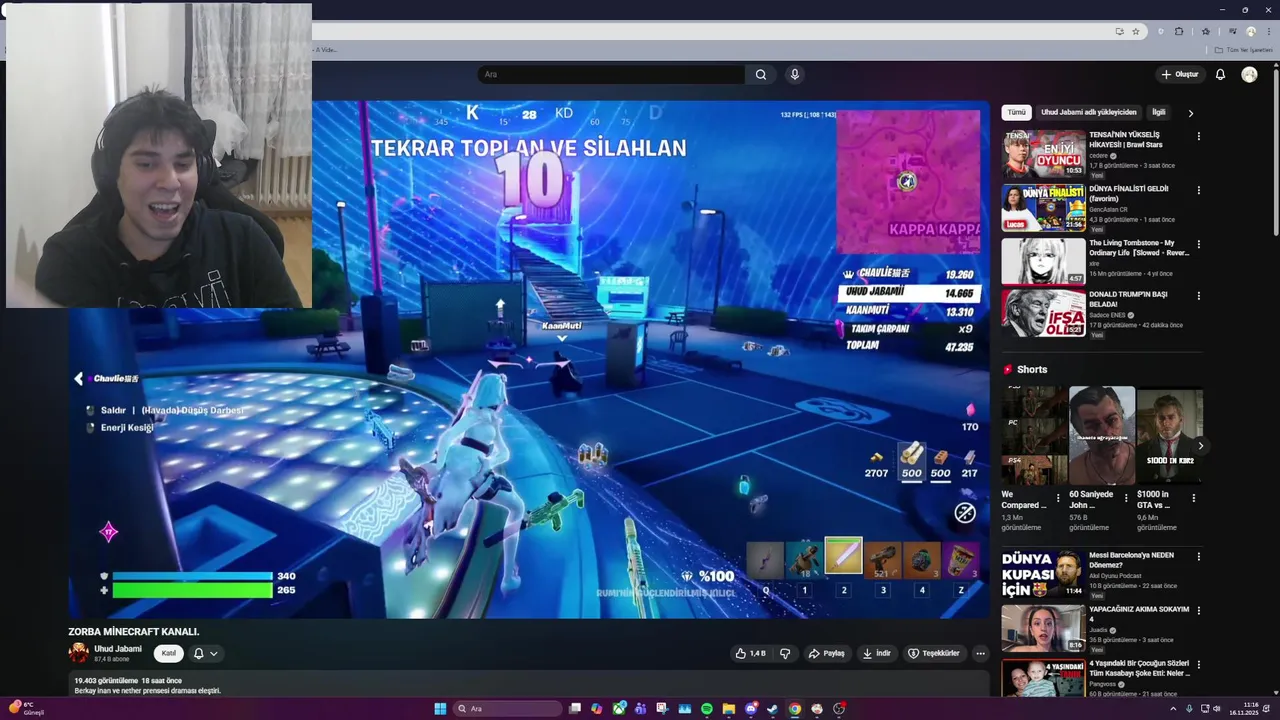Open options for DÜNYA FİNALİSTİ GELDİ video
Image resolution: width=1280 pixels, height=720 pixels.
(x=1198, y=190)
